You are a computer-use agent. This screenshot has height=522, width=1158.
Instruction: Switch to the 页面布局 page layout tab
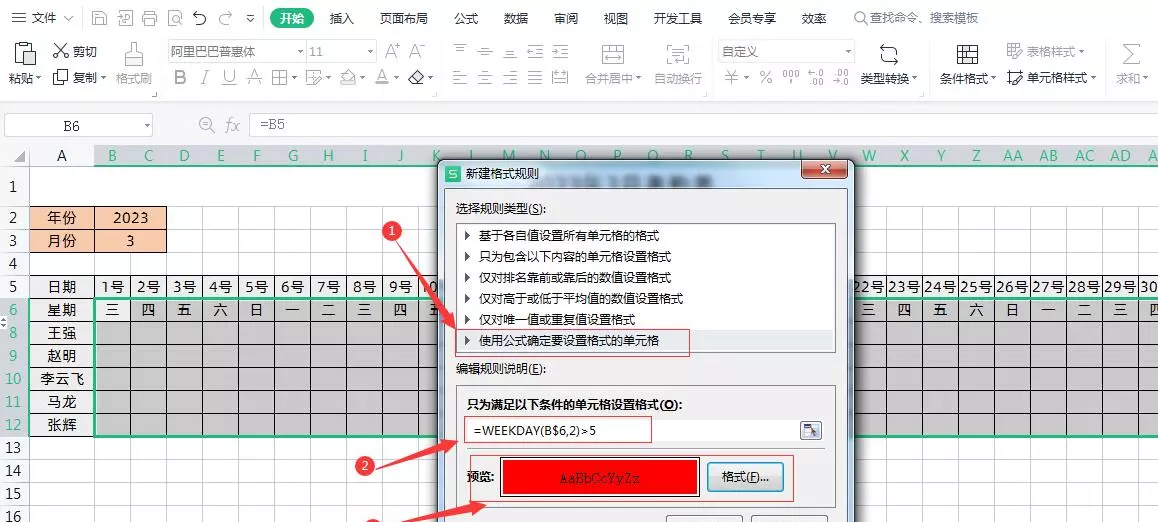[x=403, y=18]
